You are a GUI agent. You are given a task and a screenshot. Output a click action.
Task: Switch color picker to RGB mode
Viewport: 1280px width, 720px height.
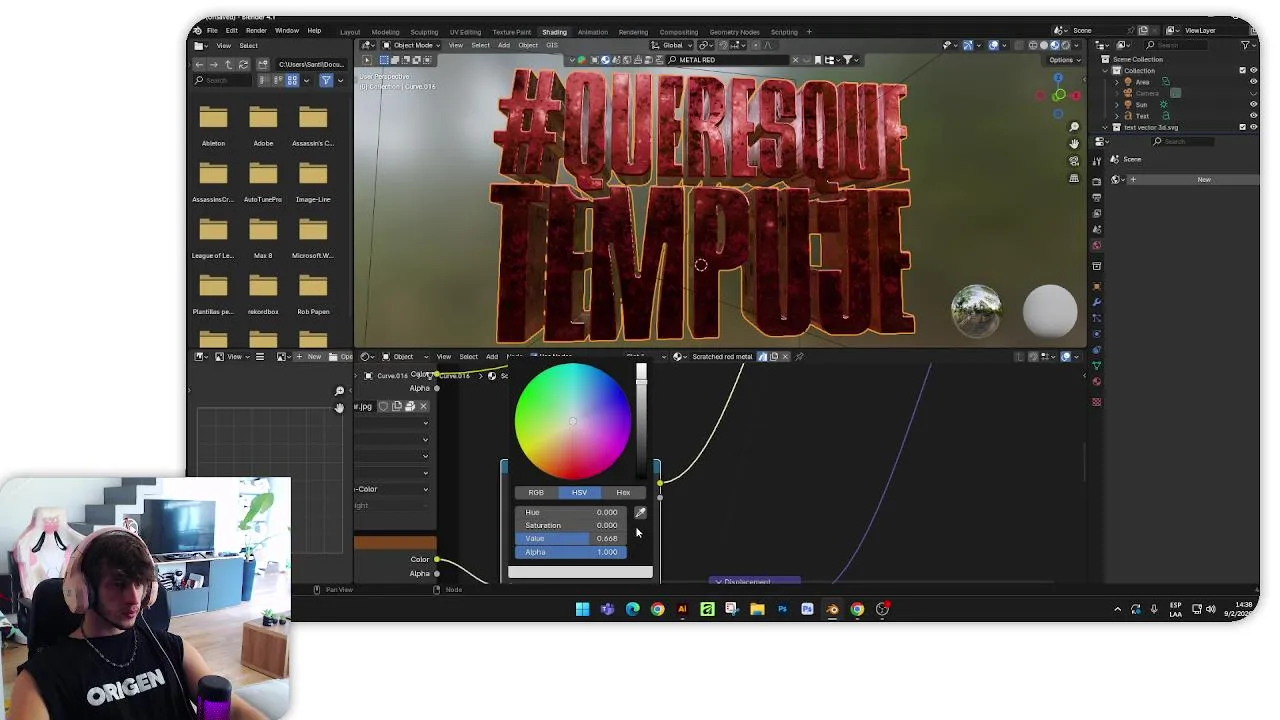click(536, 493)
